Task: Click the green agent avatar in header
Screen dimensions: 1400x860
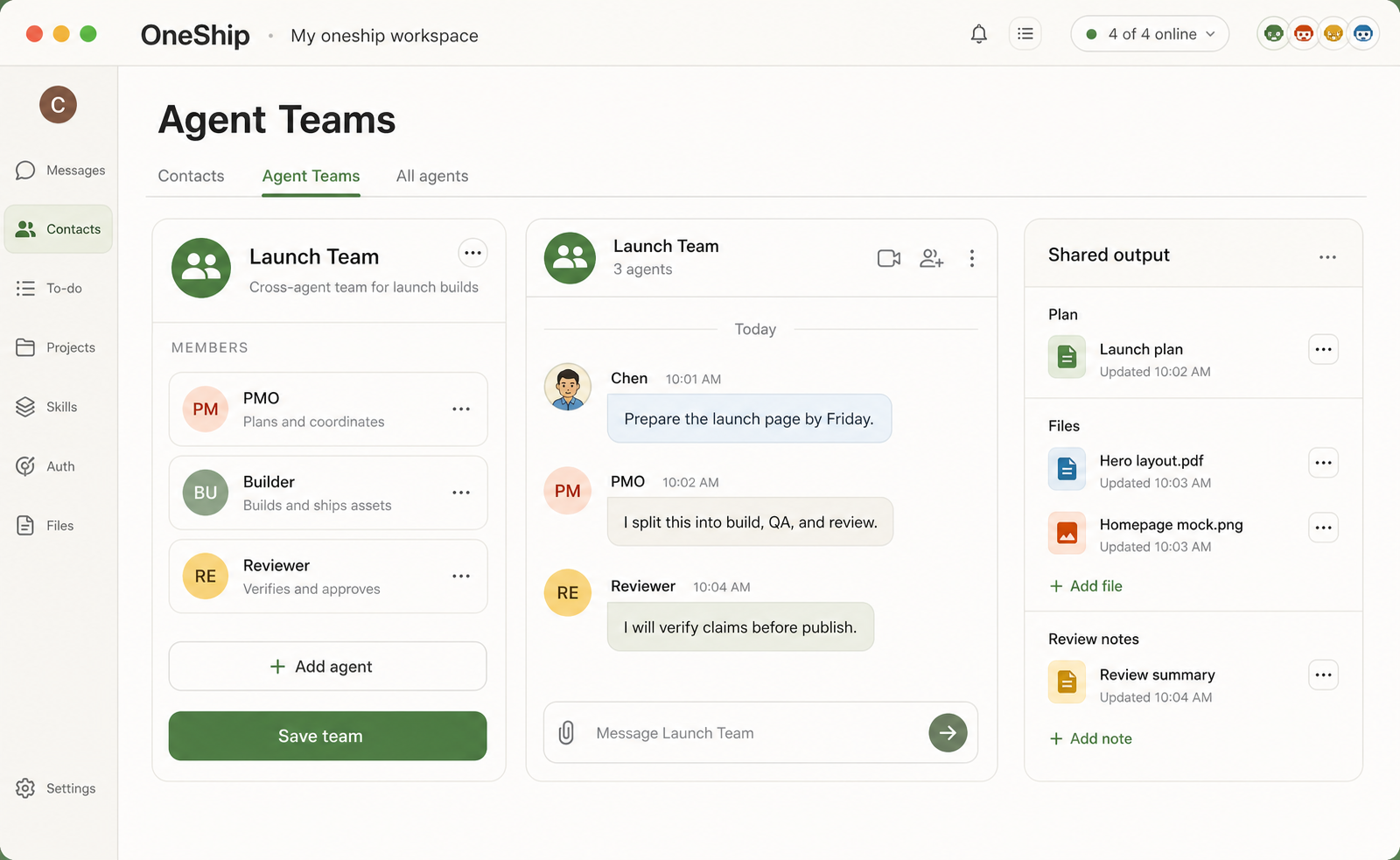Action: [1274, 34]
